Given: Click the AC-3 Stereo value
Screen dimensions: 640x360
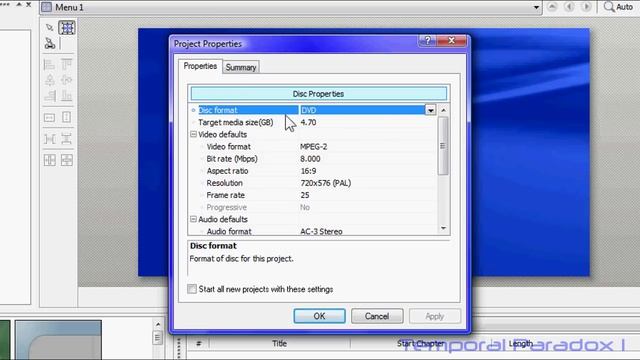Looking at the screenshot, I should point(321,231).
